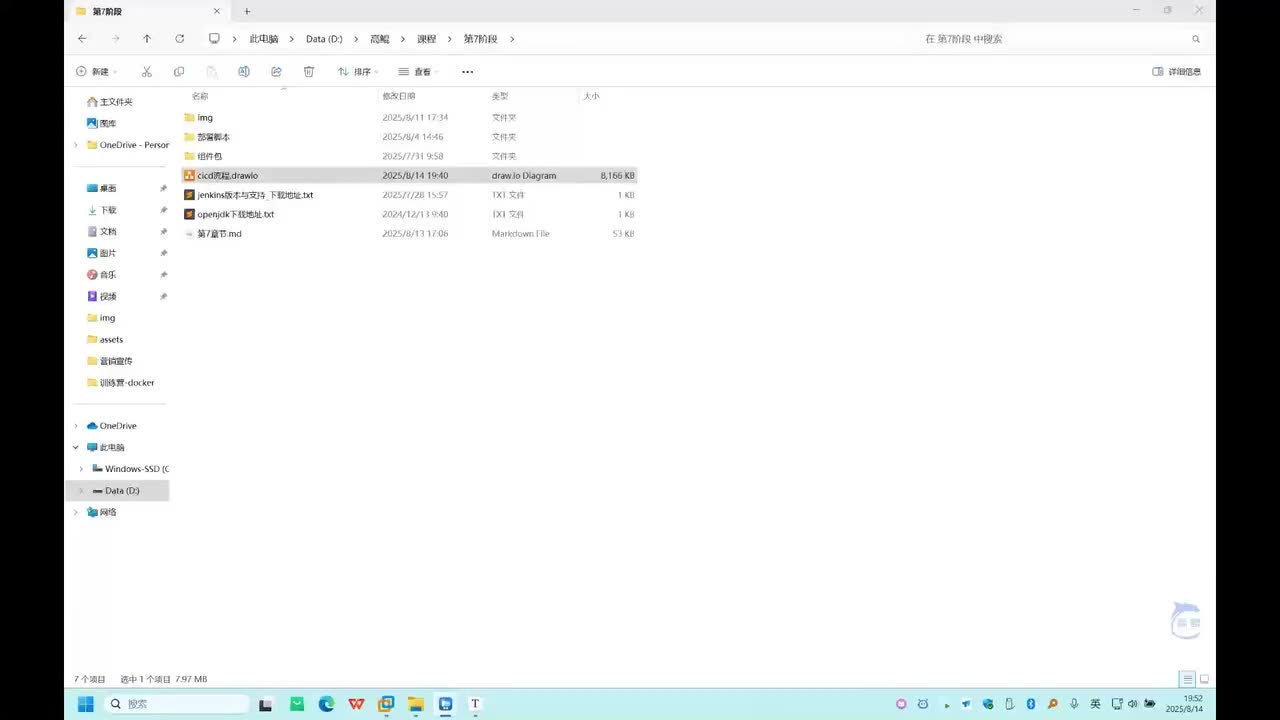Viewport: 1280px width, 720px height.
Task: Refresh the current folder view
Action: point(180,39)
